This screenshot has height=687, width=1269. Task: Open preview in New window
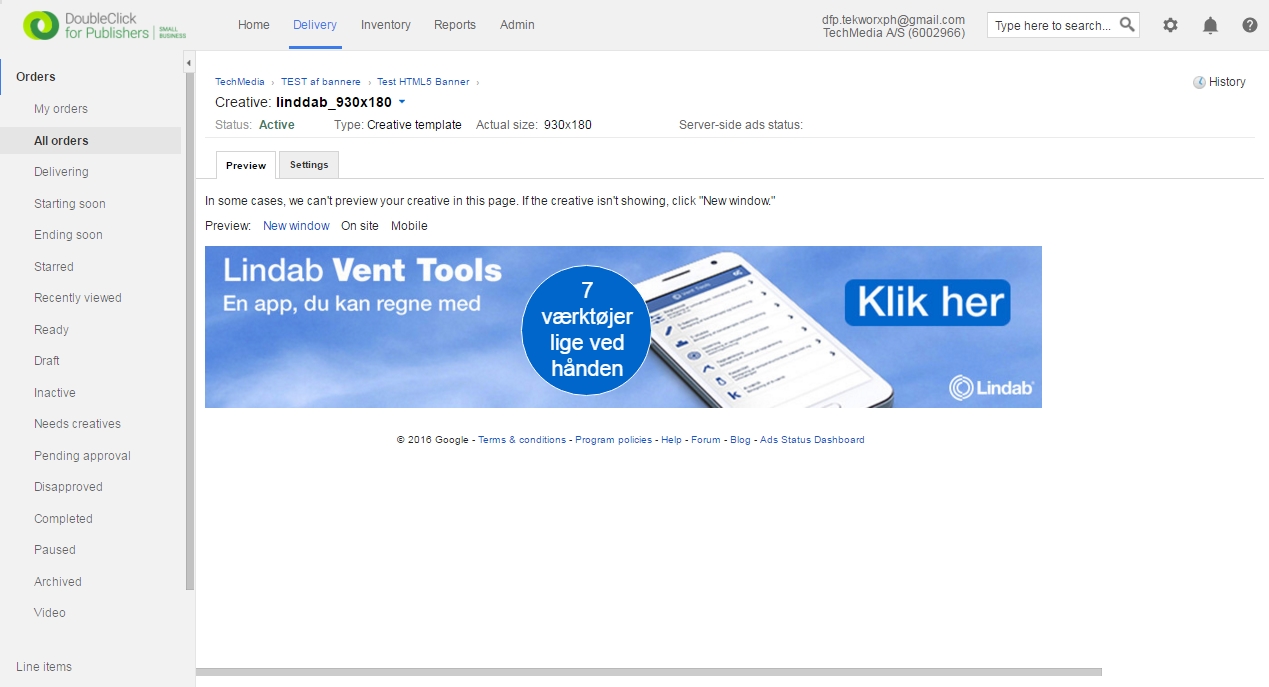pyautogui.click(x=296, y=226)
